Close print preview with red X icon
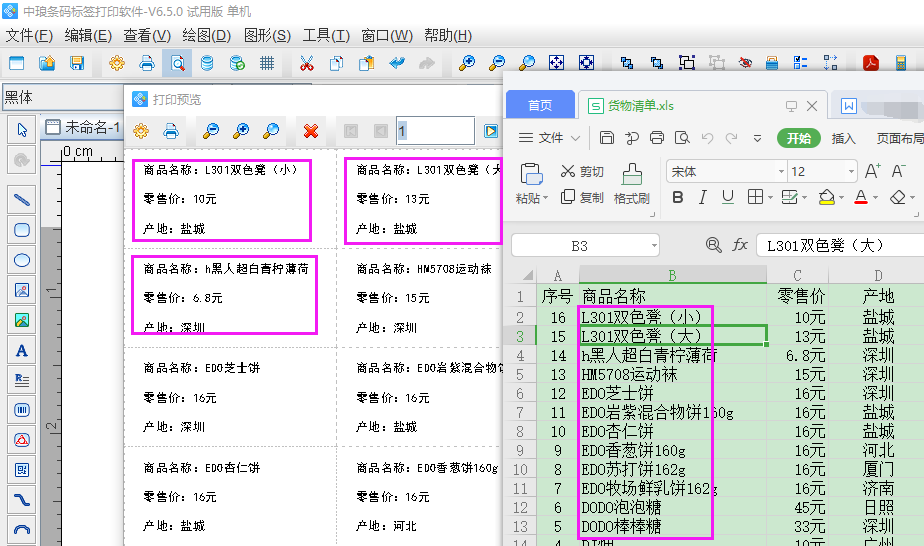 tap(311, 131)
